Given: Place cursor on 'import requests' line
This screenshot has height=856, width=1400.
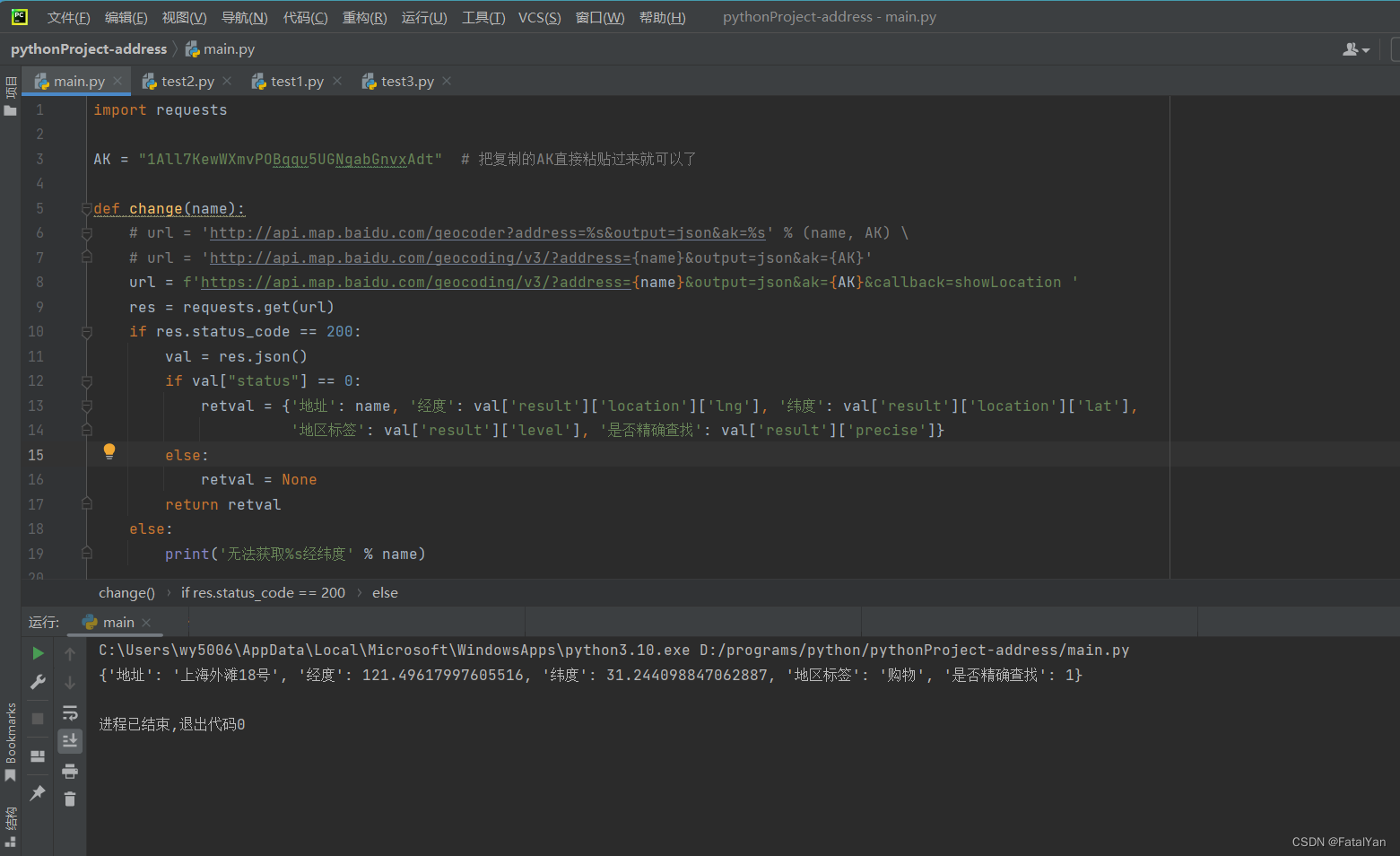Looking at the screenshot, I should tap(161, 109).
